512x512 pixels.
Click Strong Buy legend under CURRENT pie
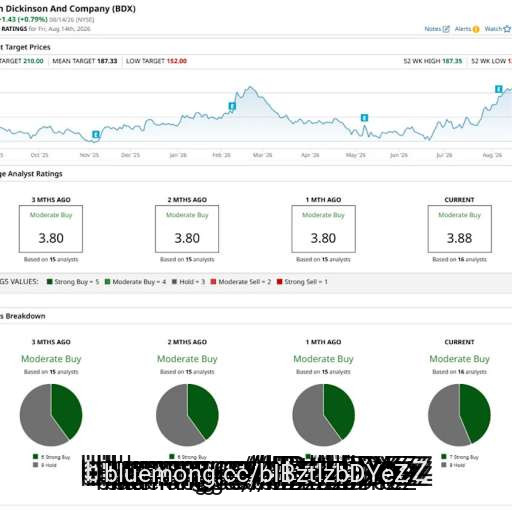(460, 457)
